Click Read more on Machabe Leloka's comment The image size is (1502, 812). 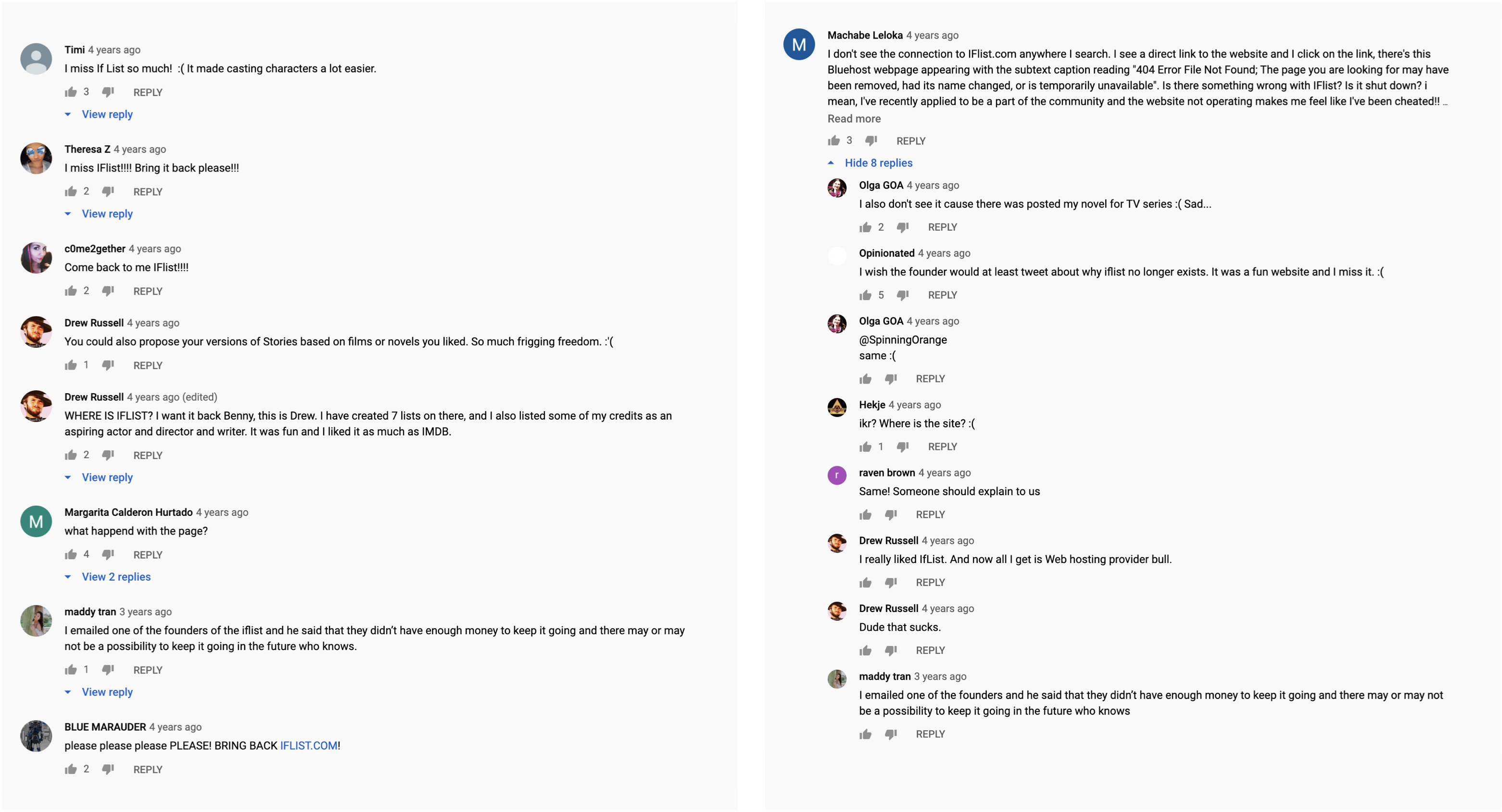pos(854,119)
